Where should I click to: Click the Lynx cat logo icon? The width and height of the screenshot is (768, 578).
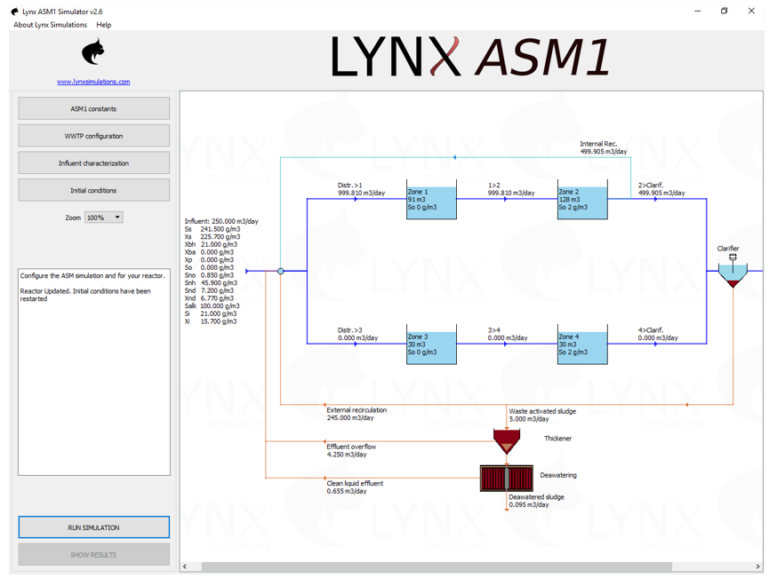(x=93, y=52)
